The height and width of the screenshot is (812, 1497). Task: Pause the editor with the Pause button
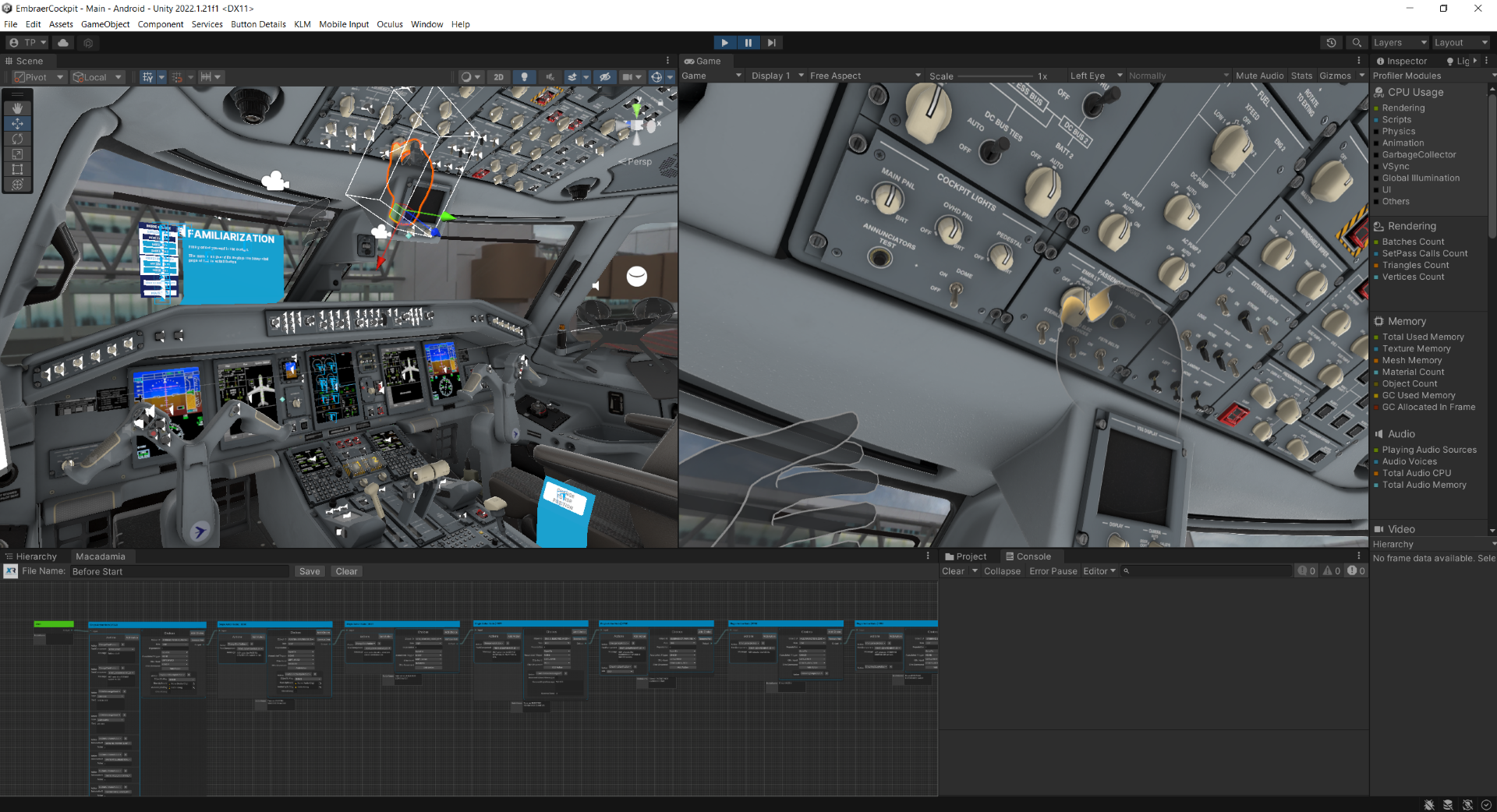(x=748, y=43)
